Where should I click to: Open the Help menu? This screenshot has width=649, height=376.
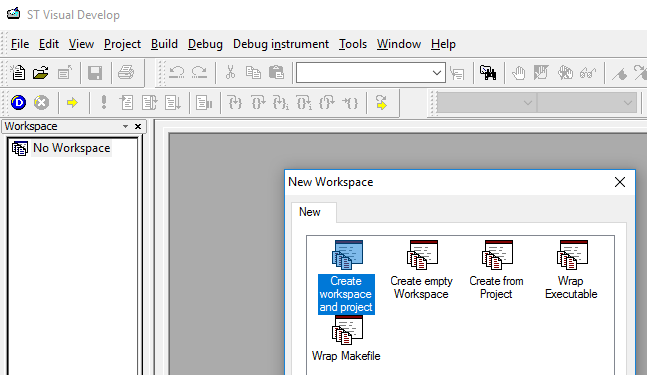[x=443, y=44]
